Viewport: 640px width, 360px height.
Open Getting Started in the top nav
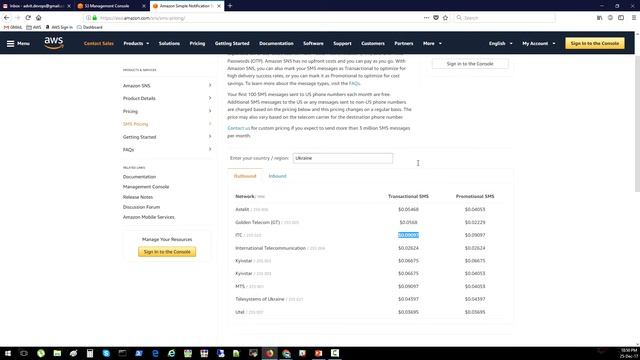point(232,43)
